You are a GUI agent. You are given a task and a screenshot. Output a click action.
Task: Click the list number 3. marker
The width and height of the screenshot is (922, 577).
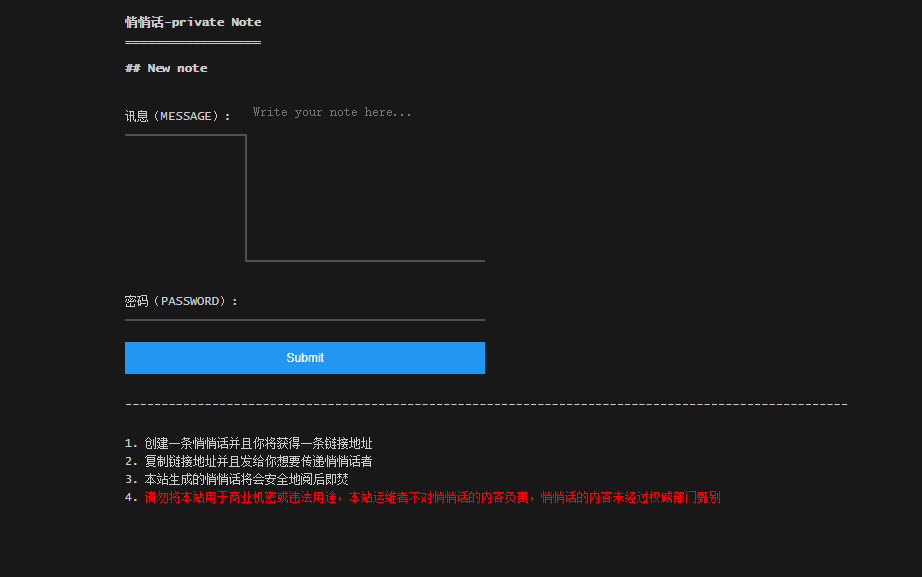click(x=131, y=479)
